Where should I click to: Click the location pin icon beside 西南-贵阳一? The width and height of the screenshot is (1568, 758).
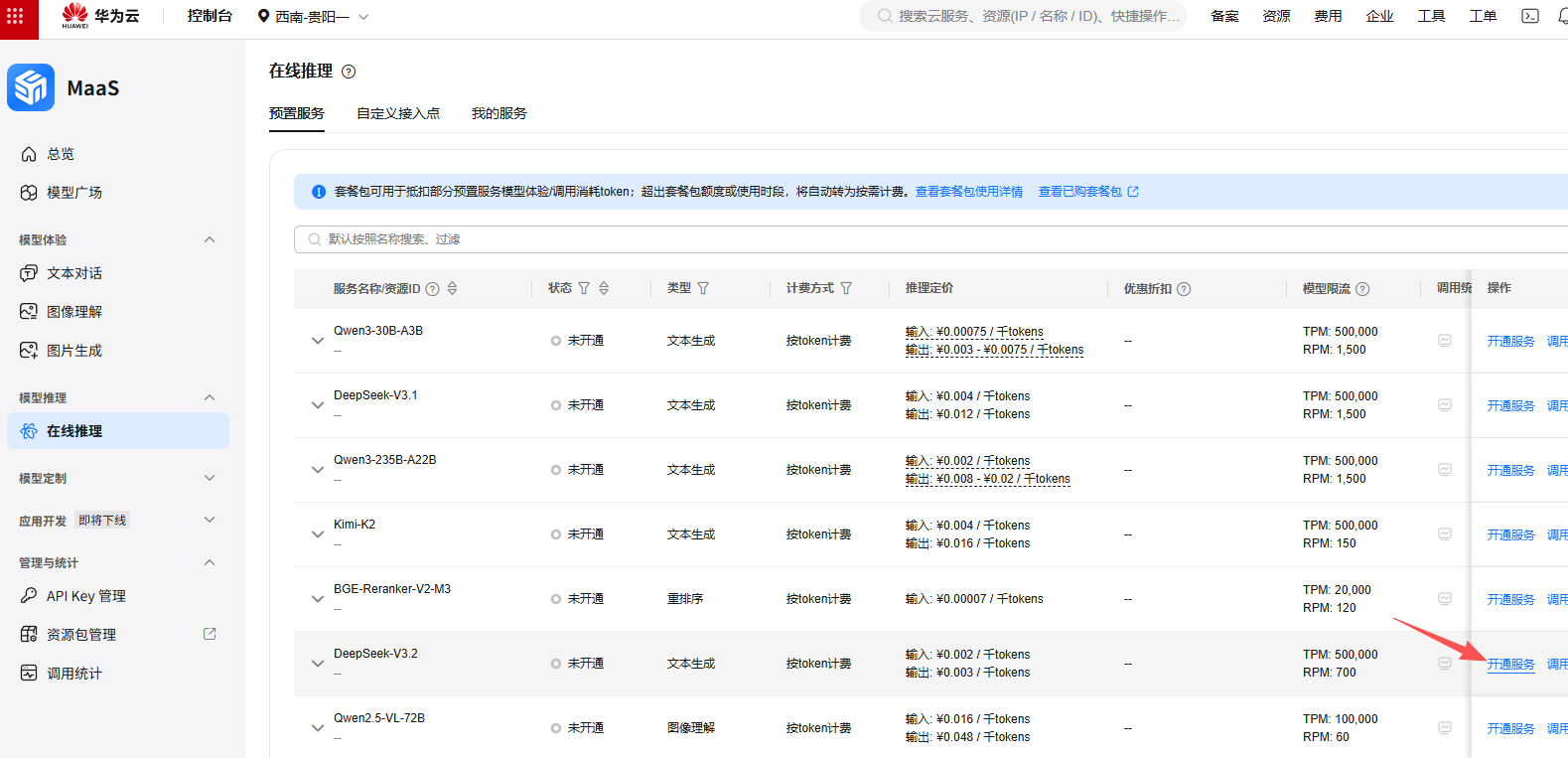[263, 16]
